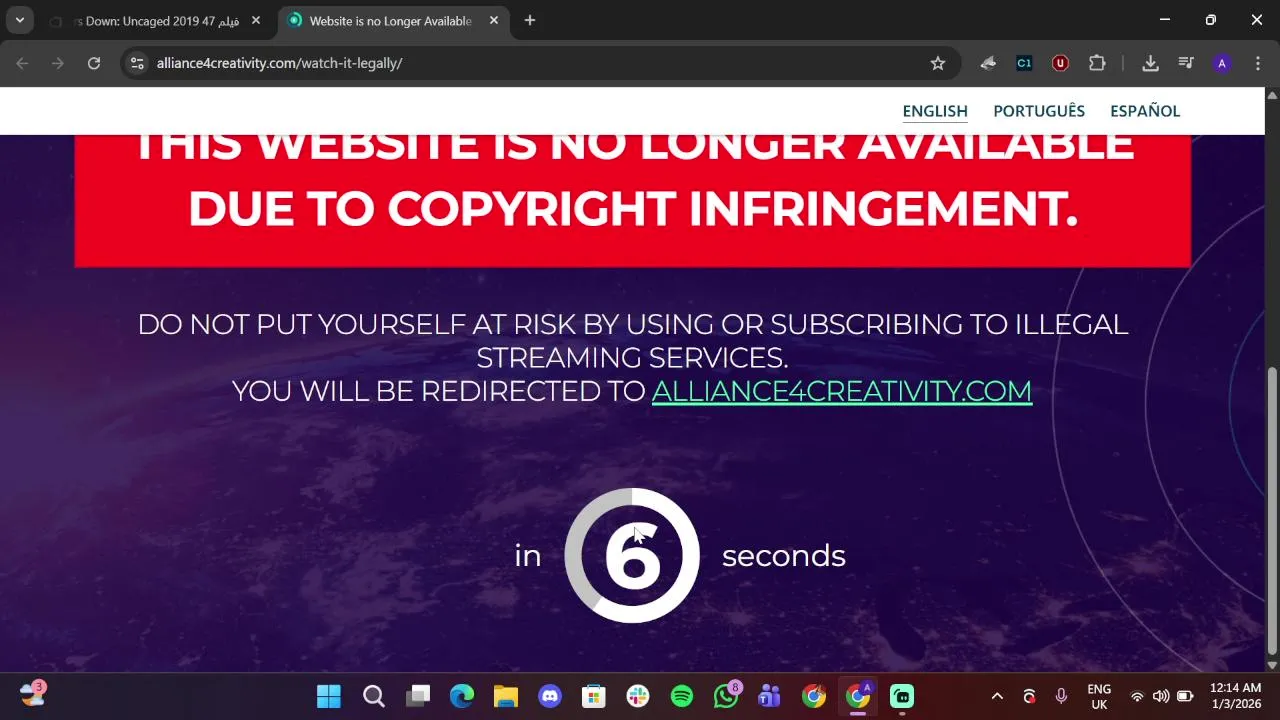This screenshot has height=720, width=1280.
Task: Open the Chrome three-dot menu
Action: [x=1257, y=63]
